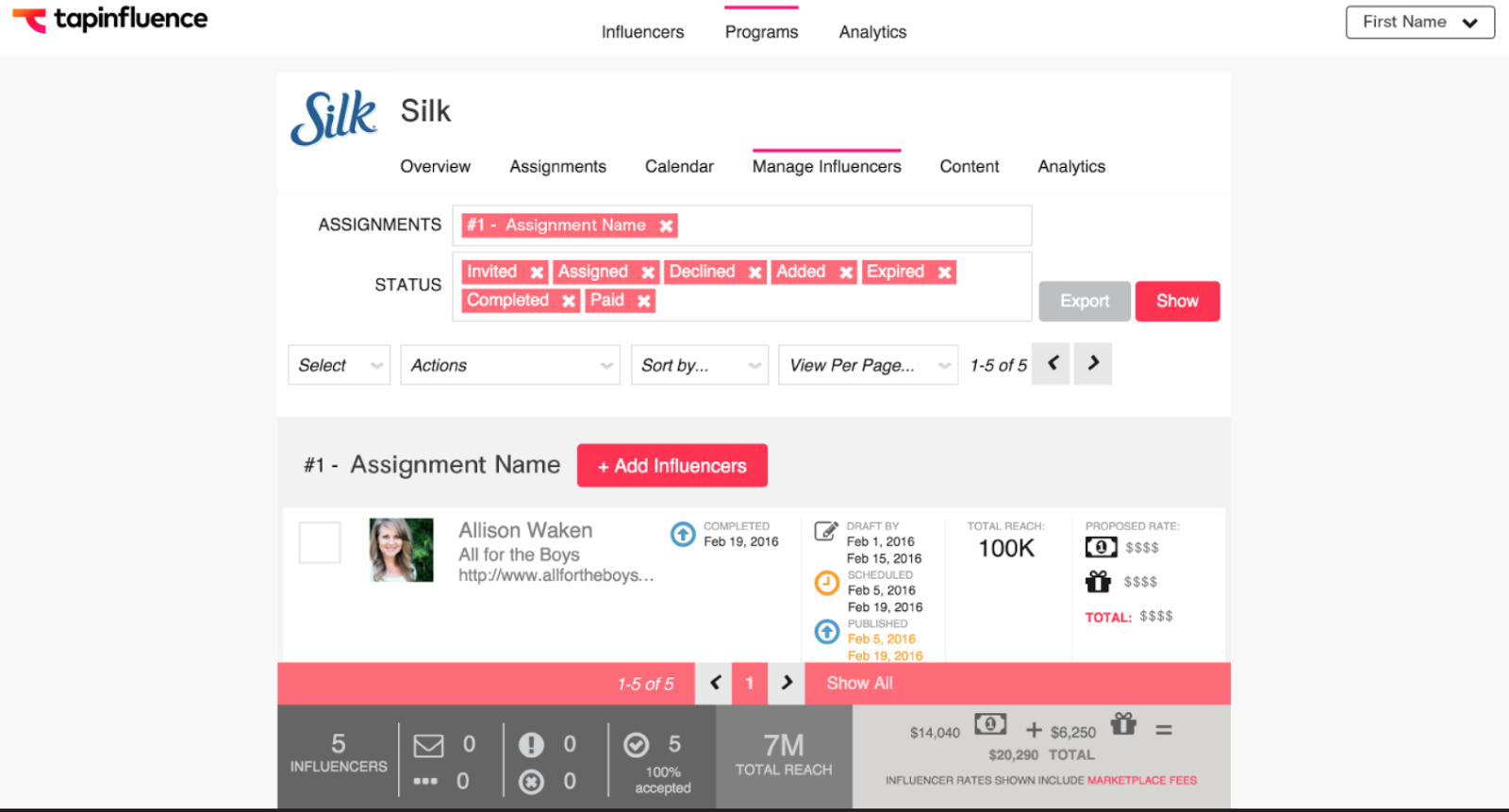Expand the Actions dropdown
Screen dimensions: 1509x812
coord(510,365)
